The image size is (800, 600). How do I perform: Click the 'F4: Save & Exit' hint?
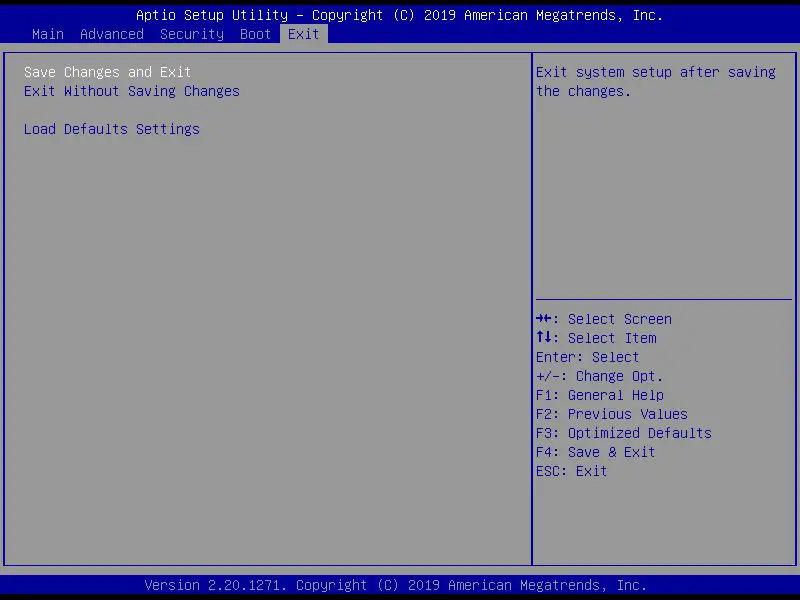coord(595,452)
